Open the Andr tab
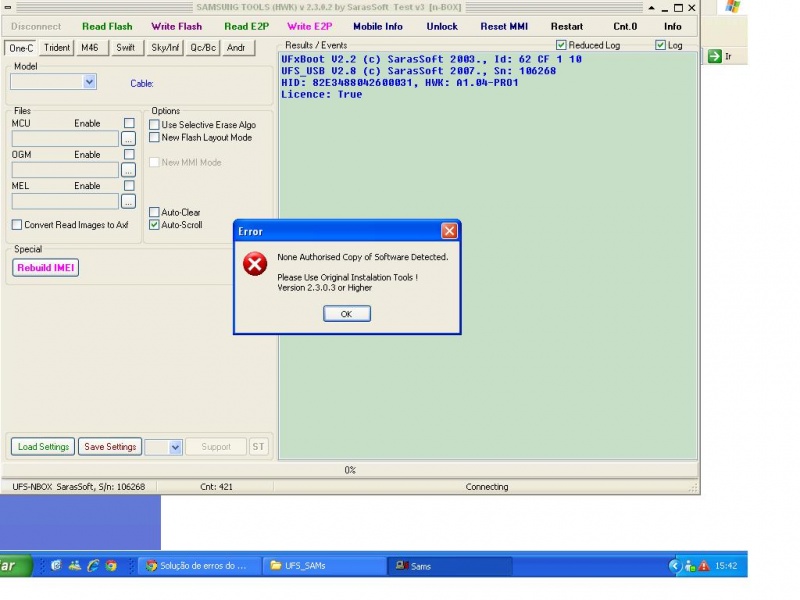The image size is (800, 600). (236, 48)
